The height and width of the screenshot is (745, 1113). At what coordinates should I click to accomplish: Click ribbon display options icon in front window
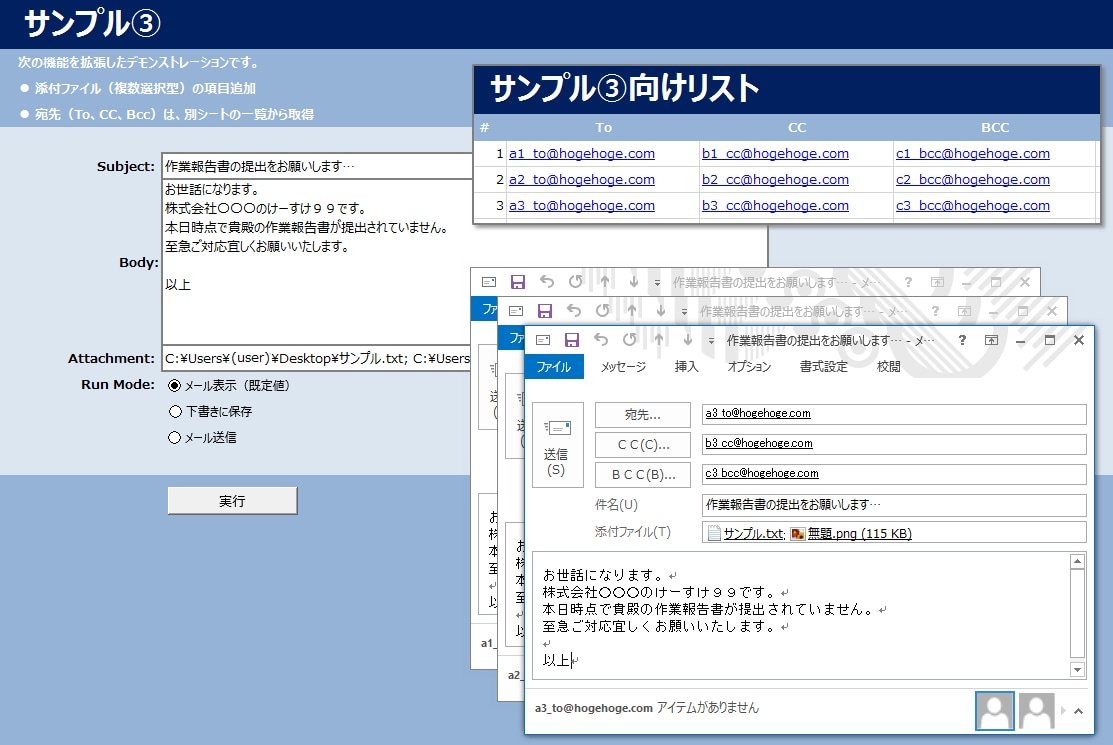[991, 340]
